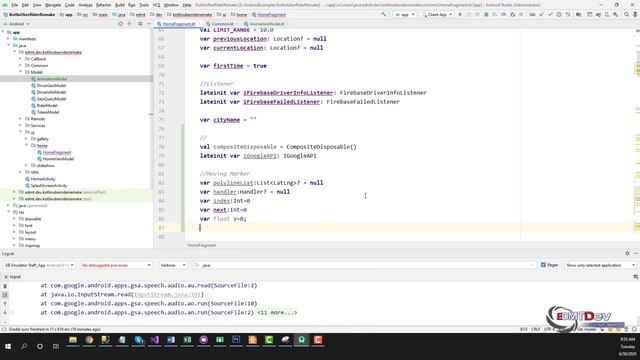The height and width of the screenshot is (360, 640).
Task: Open the Logcat device selector dropdown
Action: (x=40, y=265)
